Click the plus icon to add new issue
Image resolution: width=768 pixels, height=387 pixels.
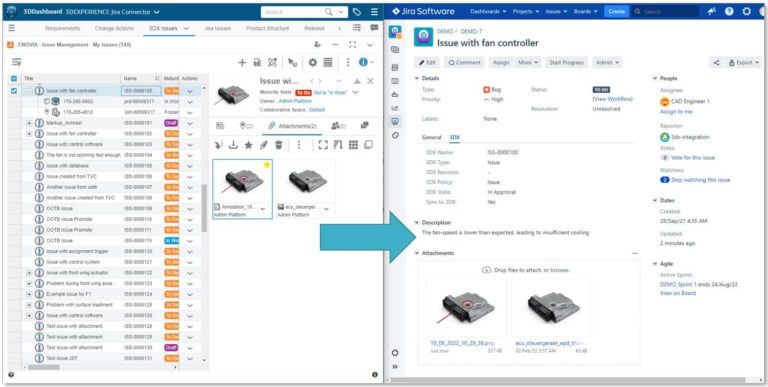click(x=242, y=62)
